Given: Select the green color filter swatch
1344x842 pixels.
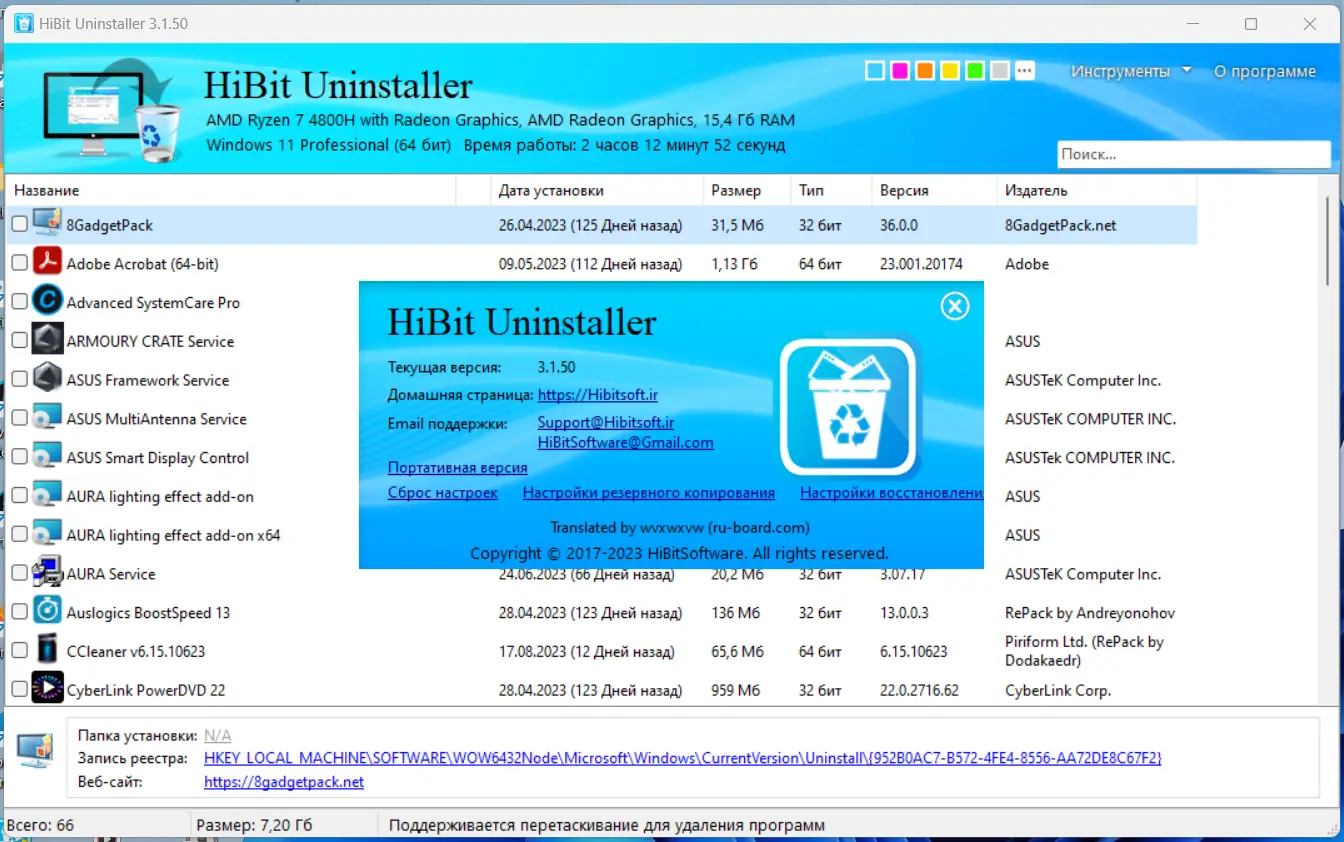Looking at the screenshot, I should click(974, 70).
